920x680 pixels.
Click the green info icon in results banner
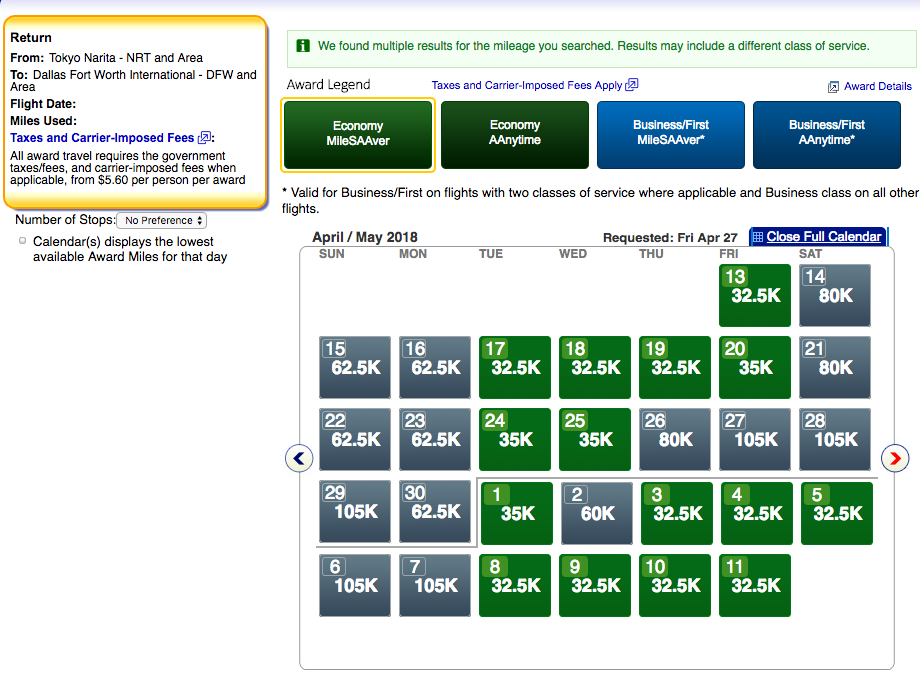coord(302,46)
